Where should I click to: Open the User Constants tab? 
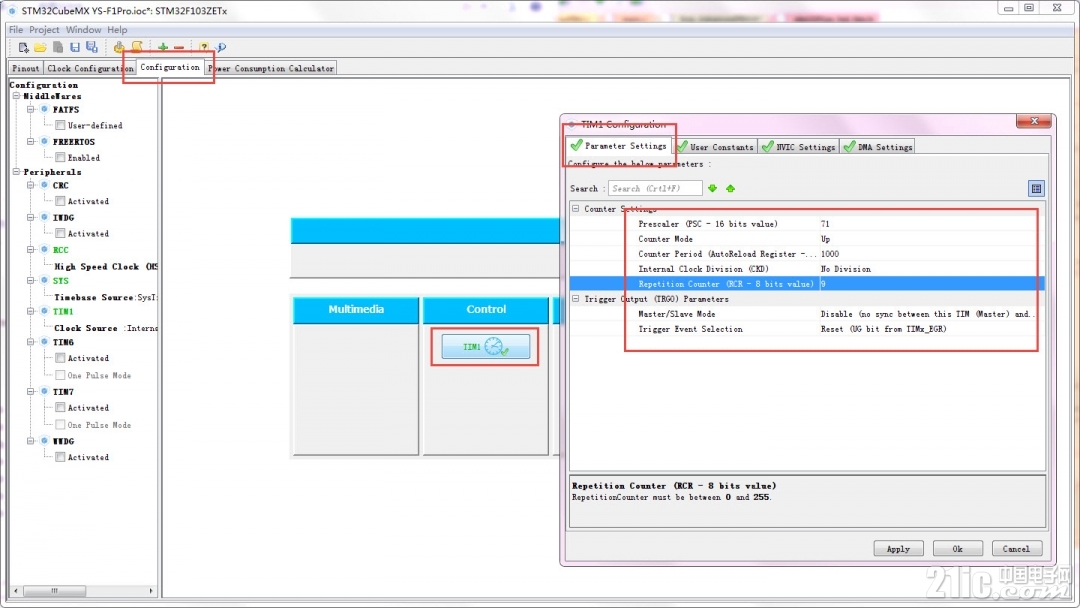[x=715, y=147]
